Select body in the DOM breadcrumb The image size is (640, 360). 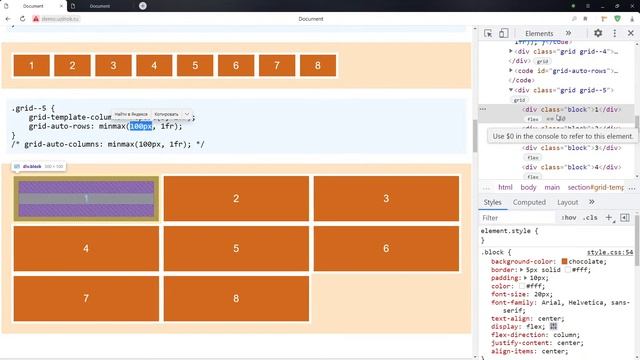pyautogui.click(x=528, y=187)
